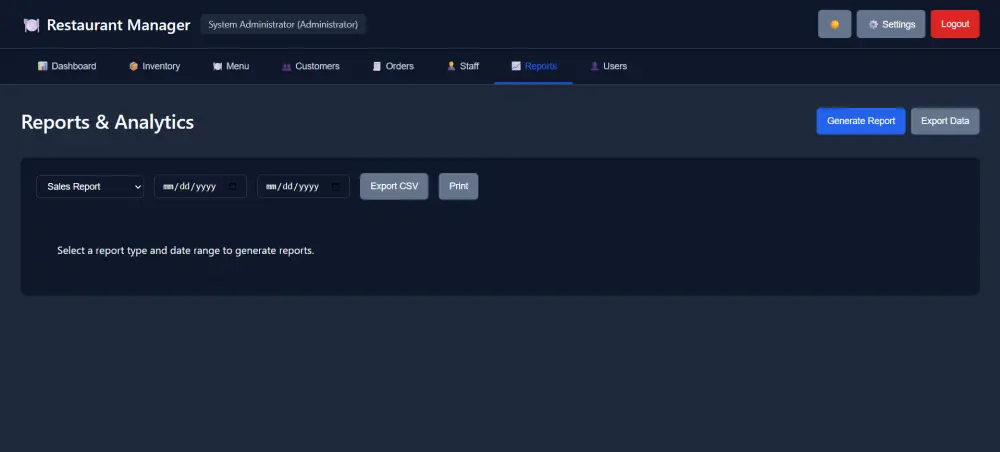Click the System Administrator (Administrator) badge

[283, 24]
